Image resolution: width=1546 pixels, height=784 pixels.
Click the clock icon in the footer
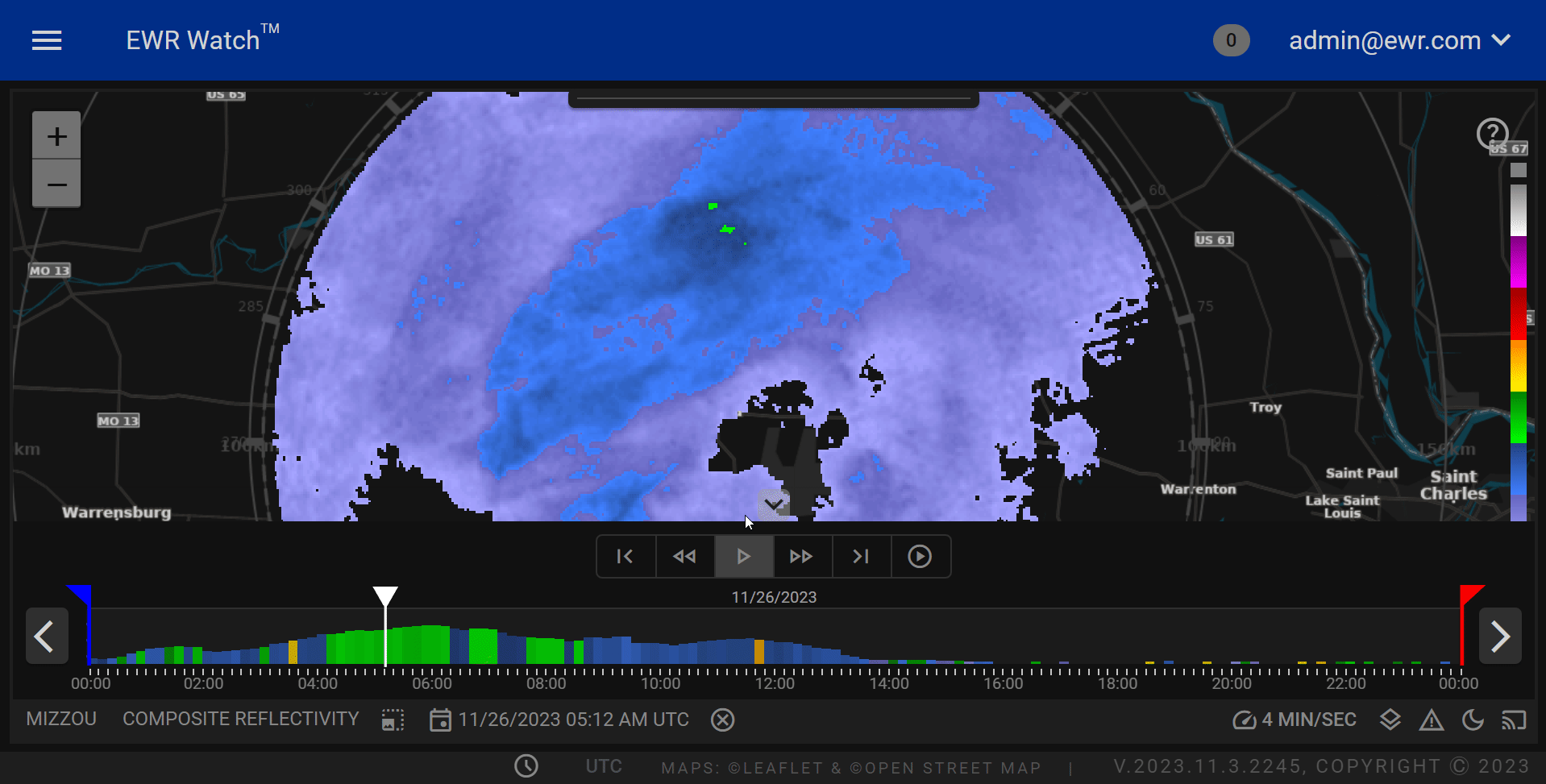[x=526, y=765]
